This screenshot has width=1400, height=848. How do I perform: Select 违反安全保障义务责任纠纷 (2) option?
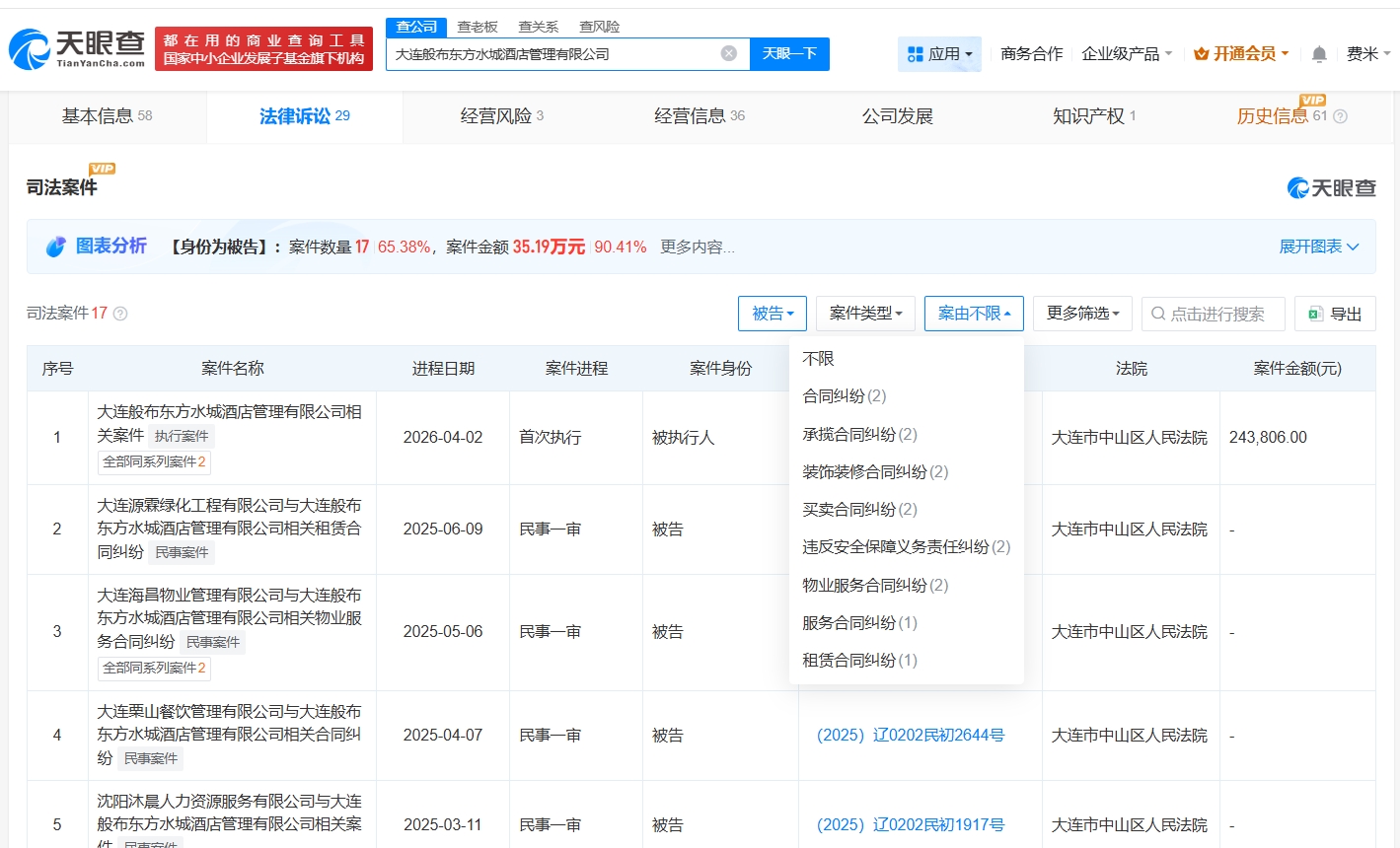[x=906, y=546]
